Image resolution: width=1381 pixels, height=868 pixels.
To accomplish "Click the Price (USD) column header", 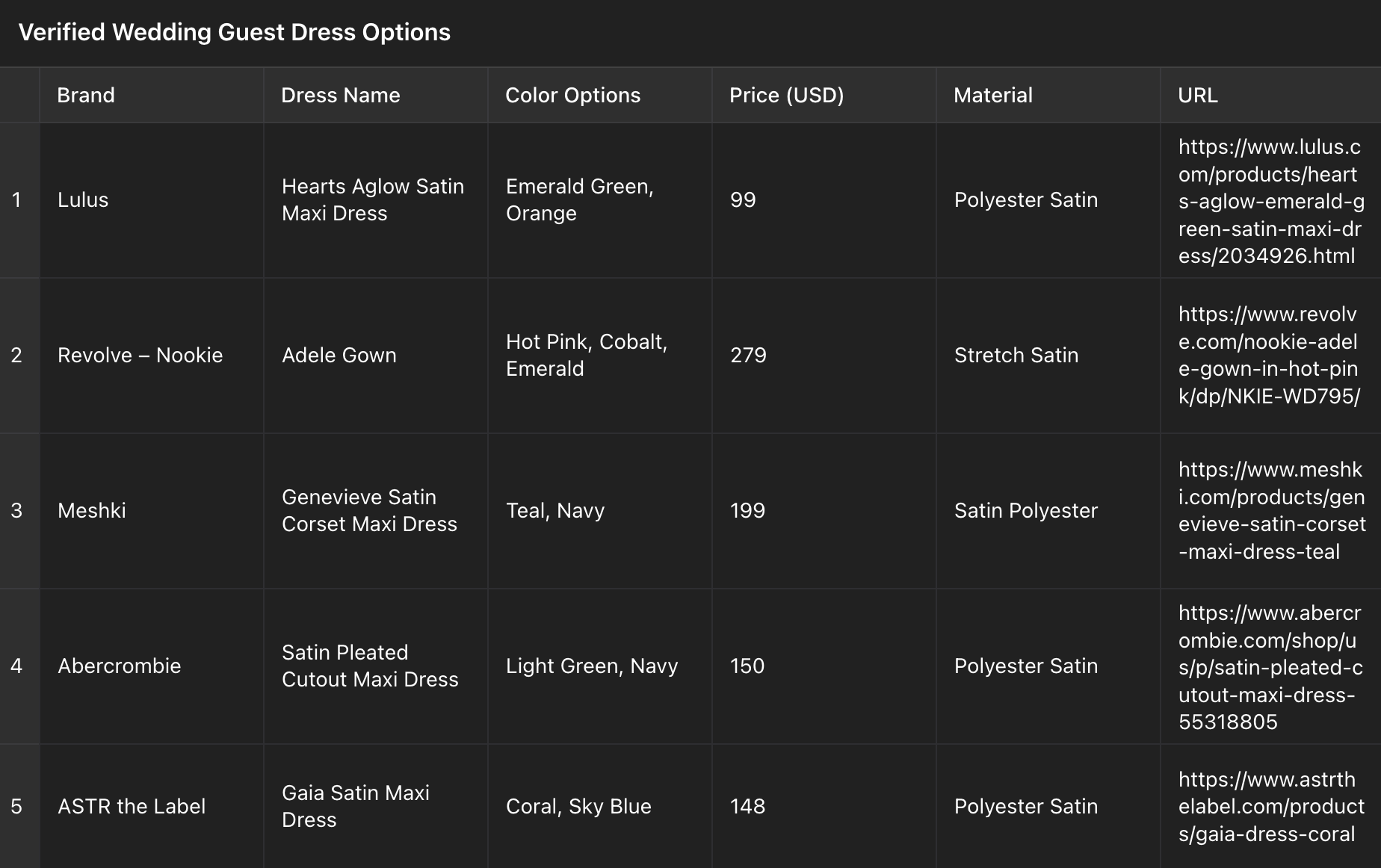I will [x=786, y=95].
